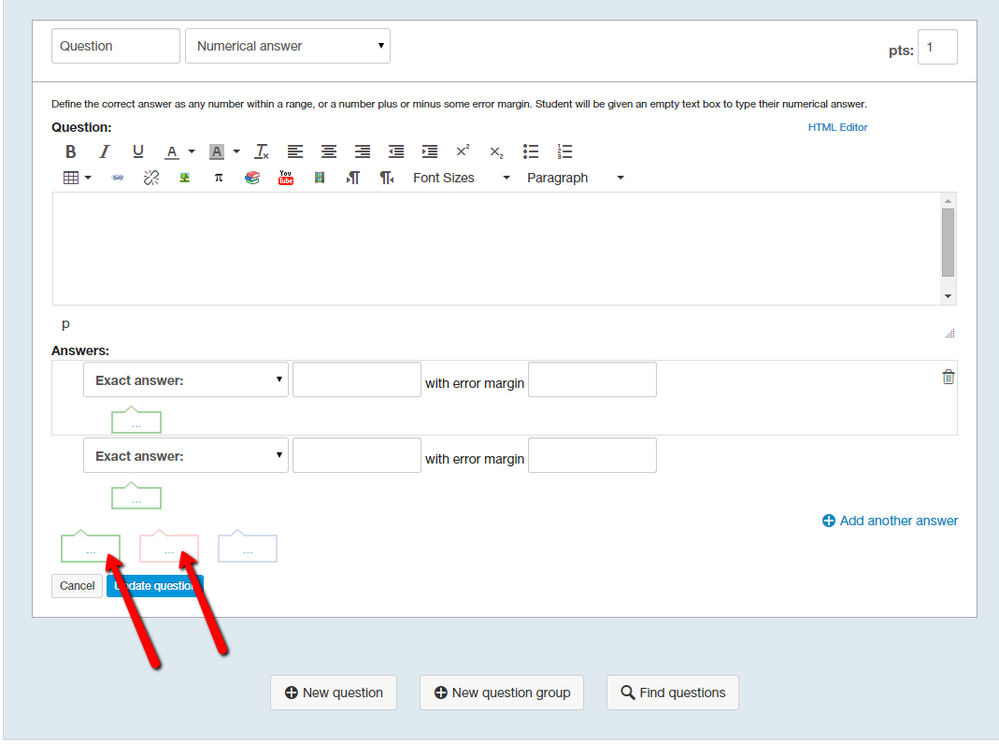999x744 pixels.
Task: Center align the text
Action: point(329,152)
